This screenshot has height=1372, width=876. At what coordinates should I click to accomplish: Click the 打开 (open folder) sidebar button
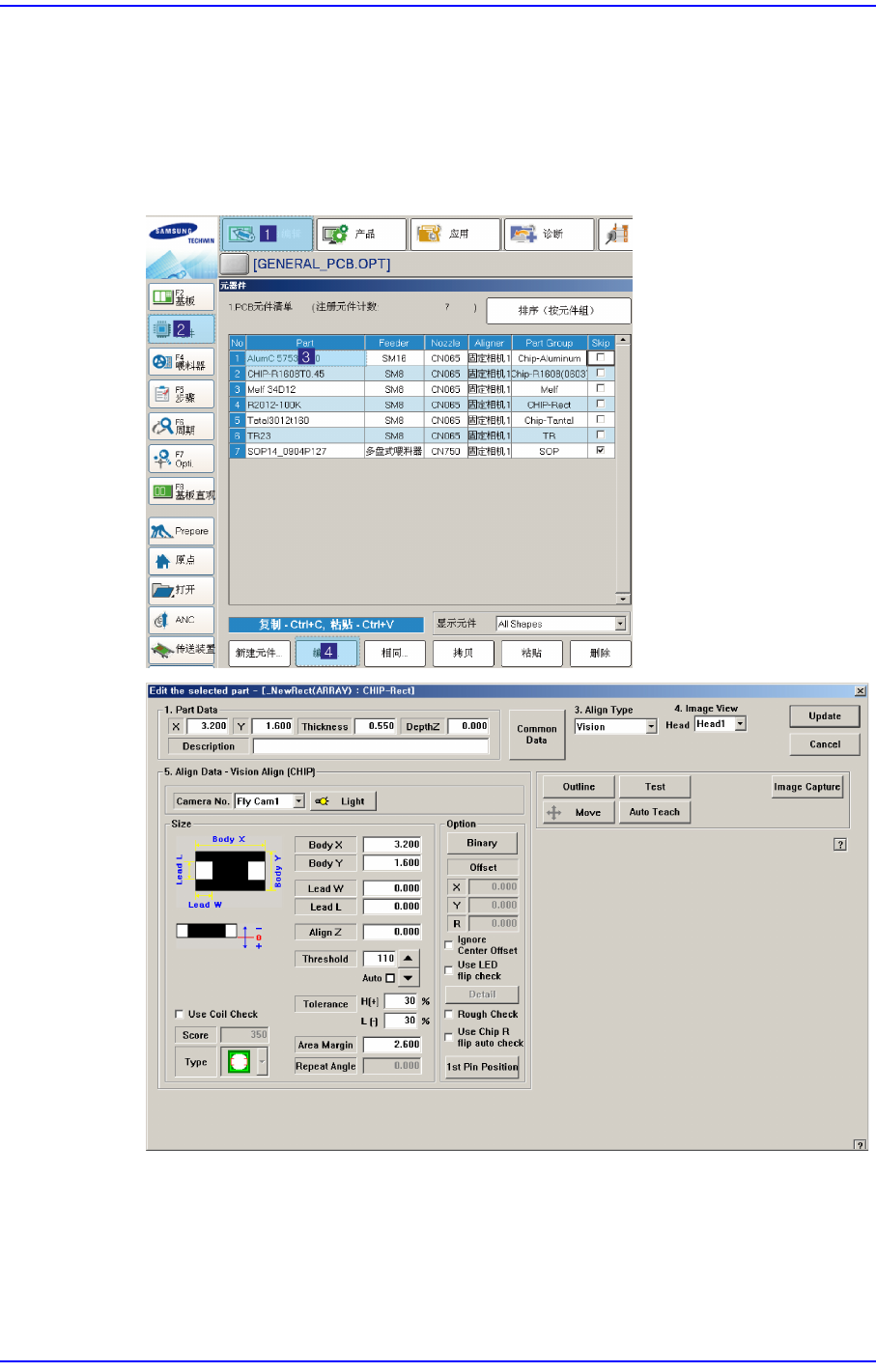click(x=181, y=590)
